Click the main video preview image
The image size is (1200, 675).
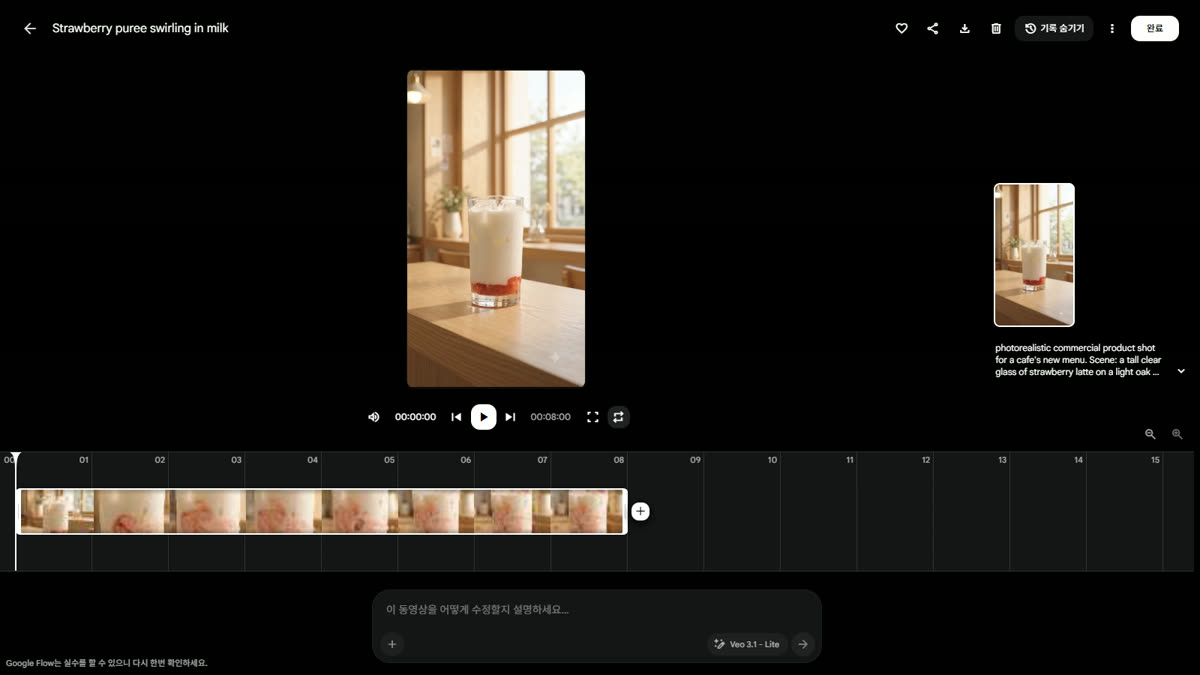pos(496,229)
